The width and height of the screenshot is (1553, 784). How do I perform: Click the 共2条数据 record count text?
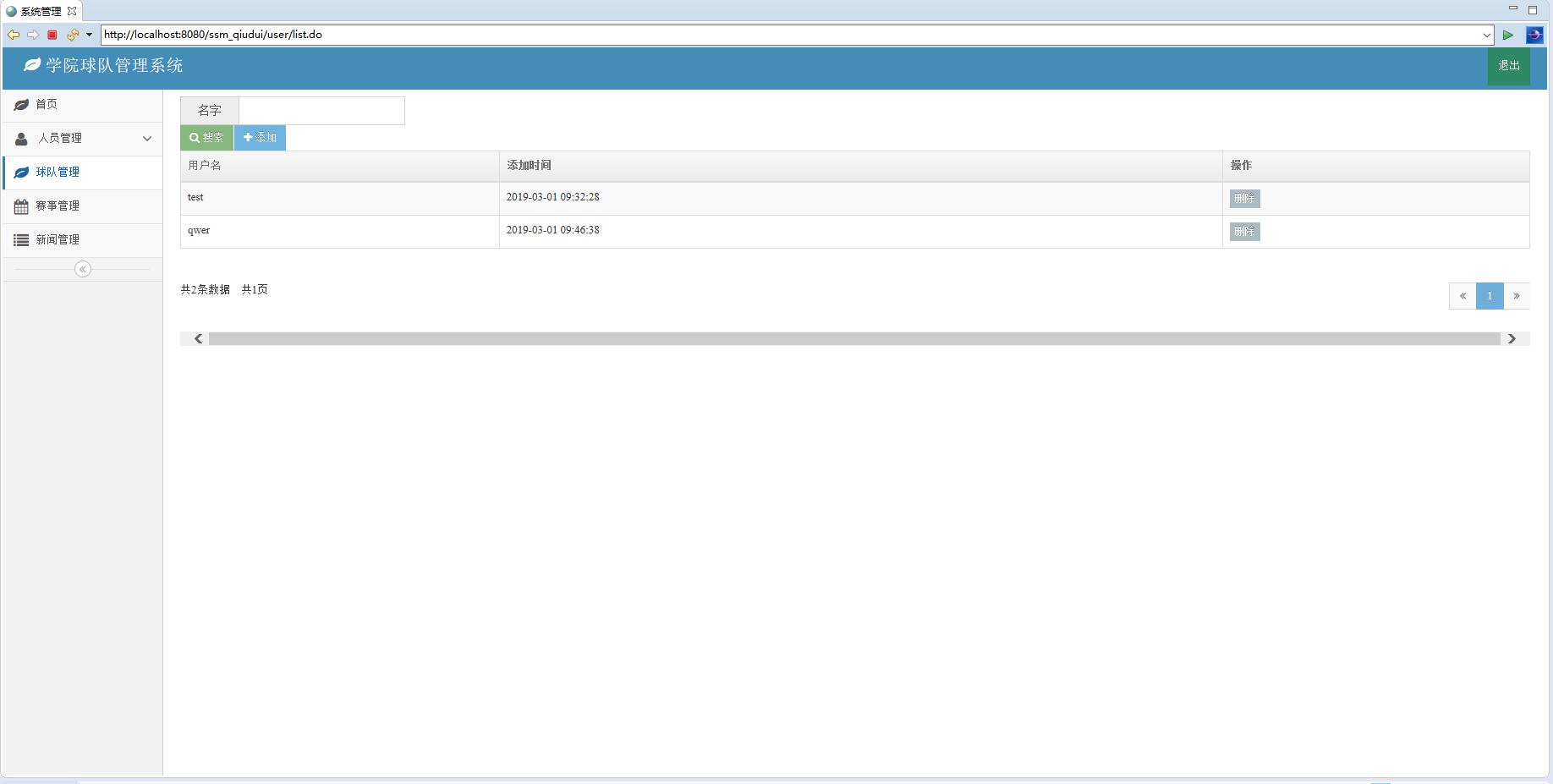(x=206, y=290)
